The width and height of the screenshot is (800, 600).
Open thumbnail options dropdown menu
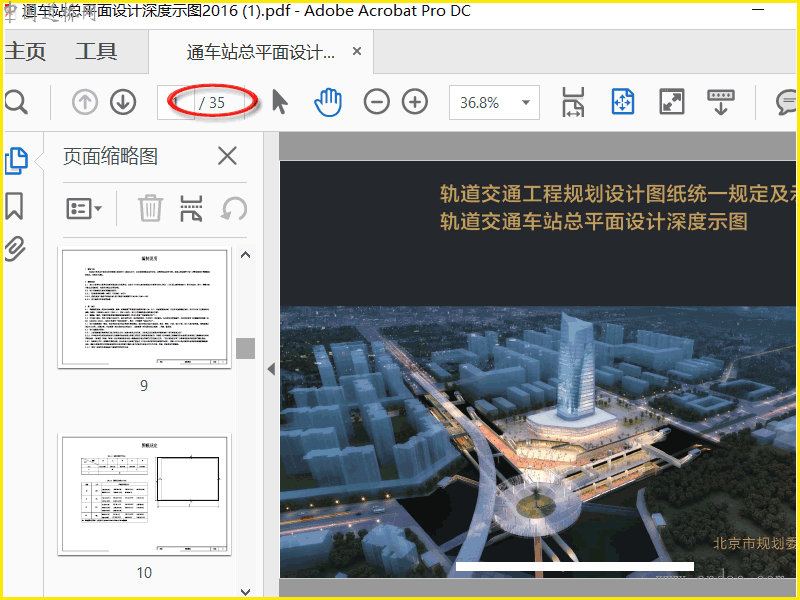point(84,208)
